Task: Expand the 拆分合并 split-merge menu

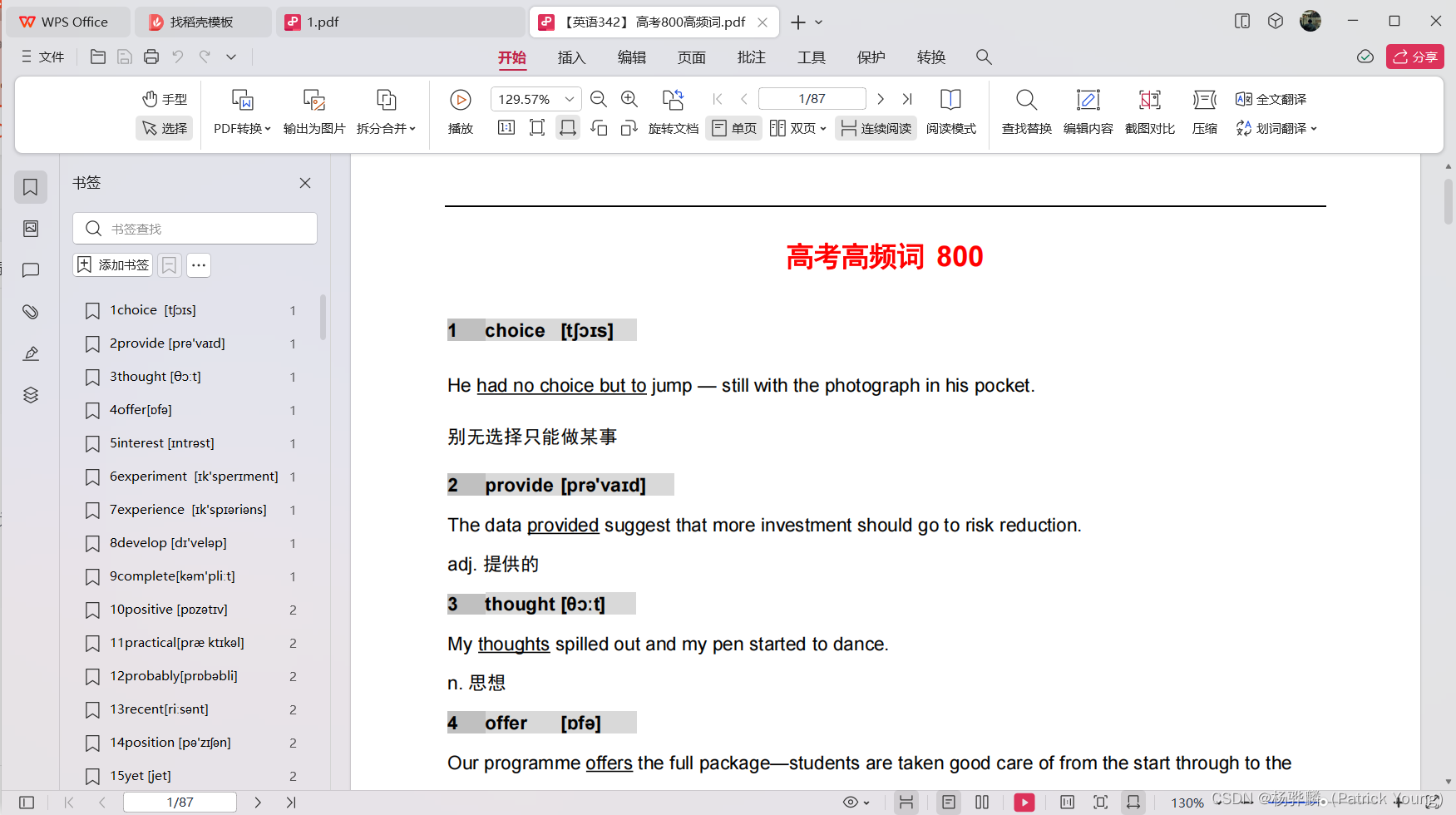Action: click(386, 112)
